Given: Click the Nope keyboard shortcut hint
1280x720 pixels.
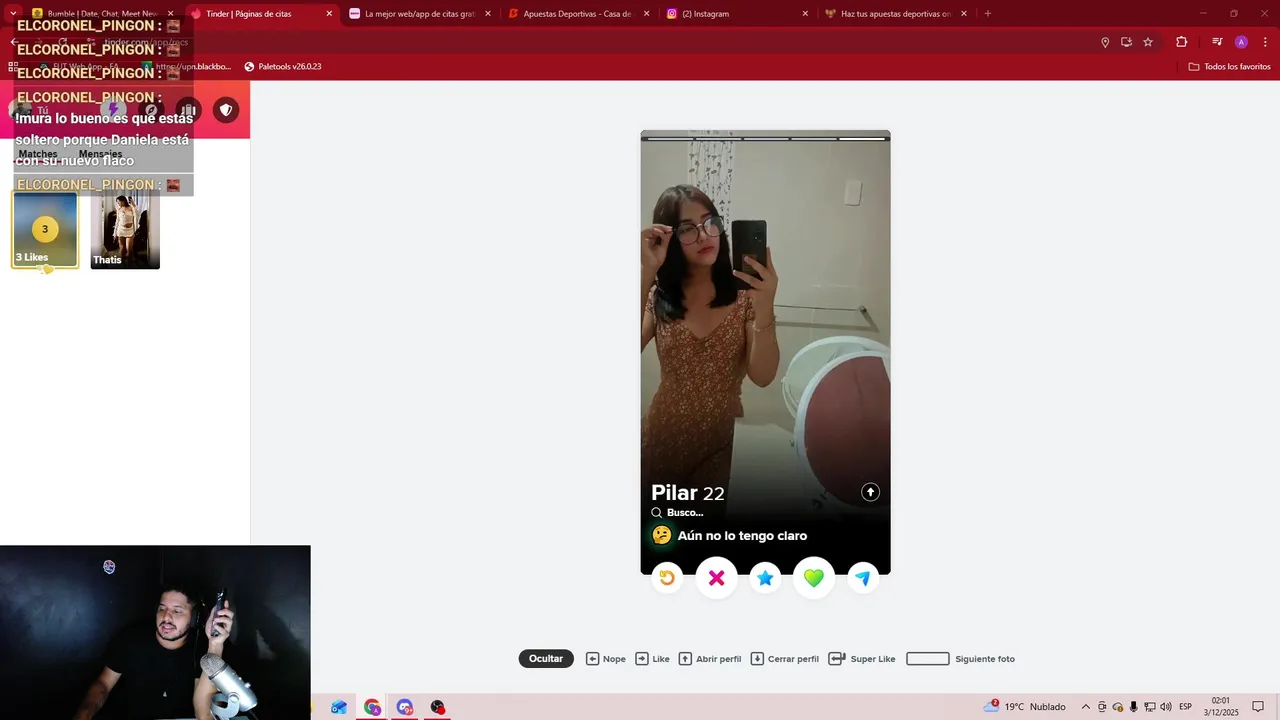Looking at the screenshot, I should 606,659.
